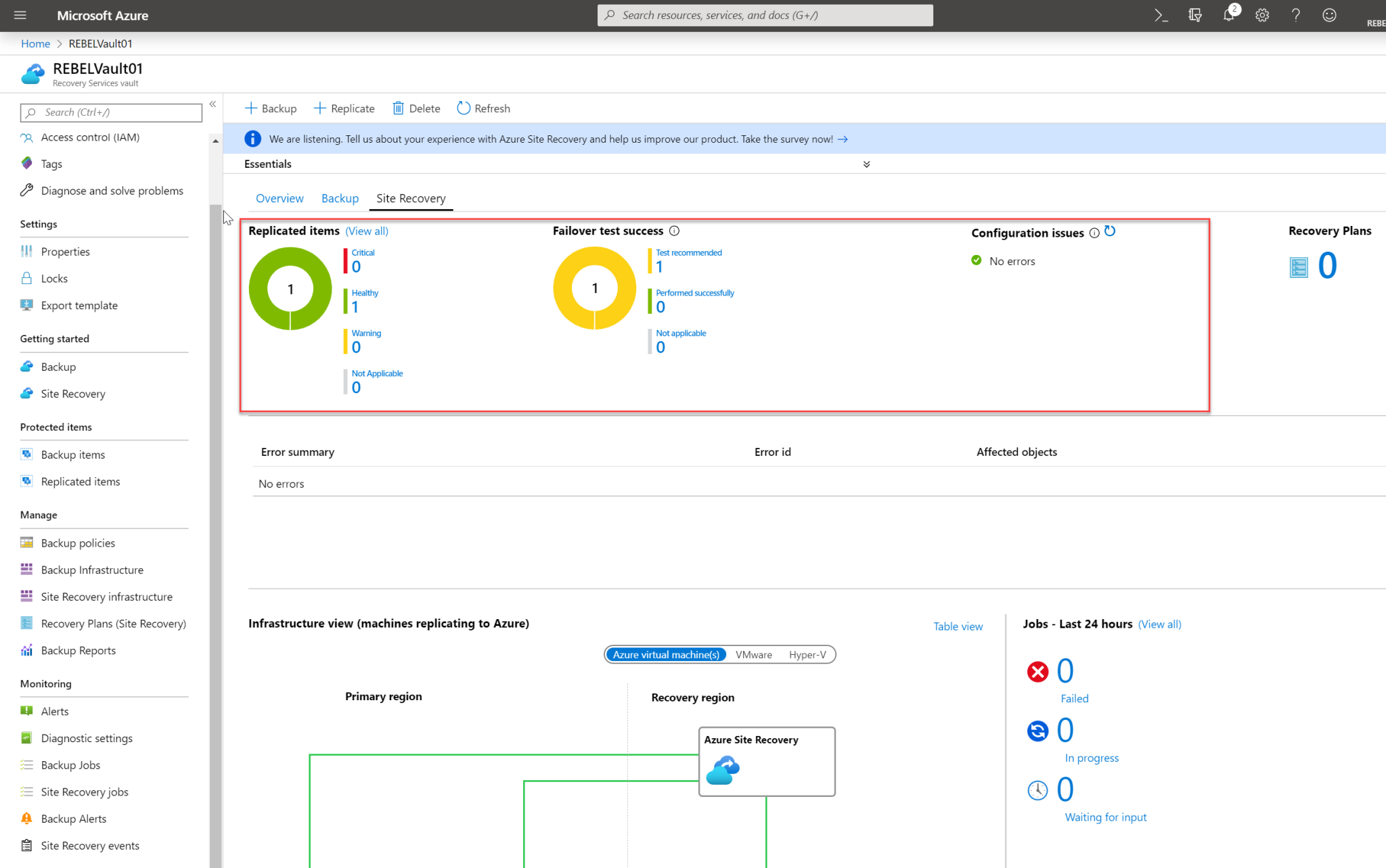Click the resources search field
Screen dimensions: 1386x868
click(765, 15)
